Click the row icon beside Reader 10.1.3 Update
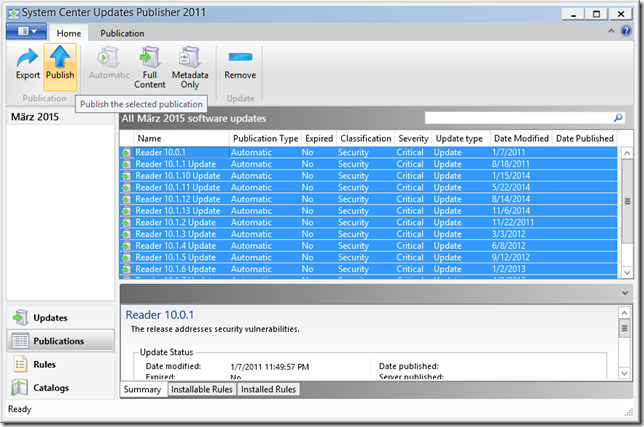This screenshot has width=644, height=427. pyautogui.click(x=126, y=234)
